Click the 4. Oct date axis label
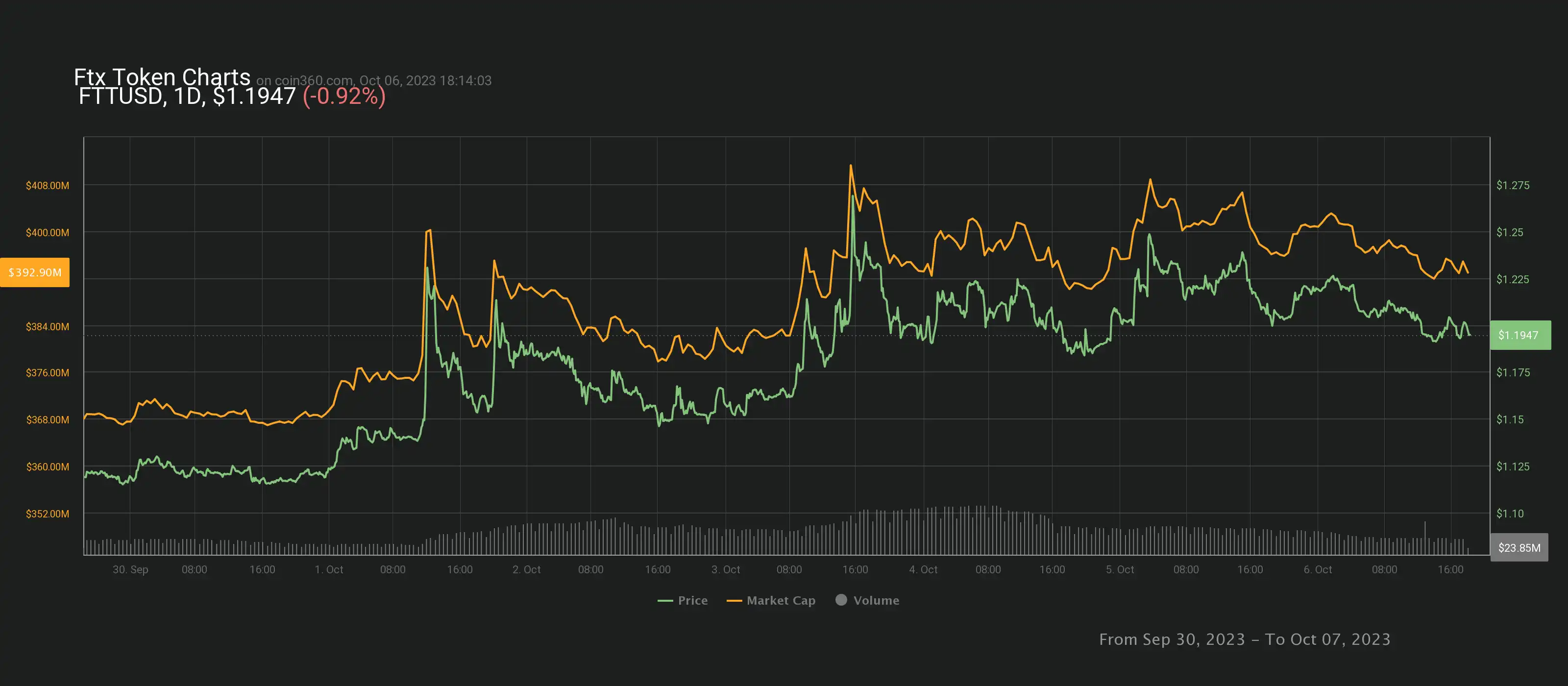 (923, 569)
